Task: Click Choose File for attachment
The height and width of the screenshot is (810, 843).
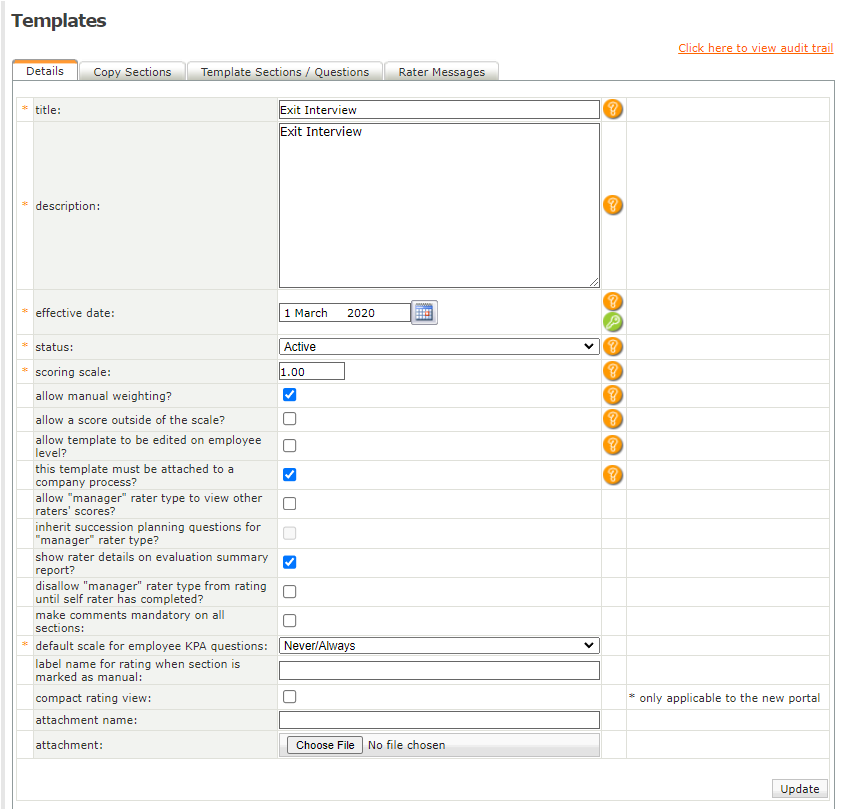Action: pyautogui.click(x=325, y=745)
